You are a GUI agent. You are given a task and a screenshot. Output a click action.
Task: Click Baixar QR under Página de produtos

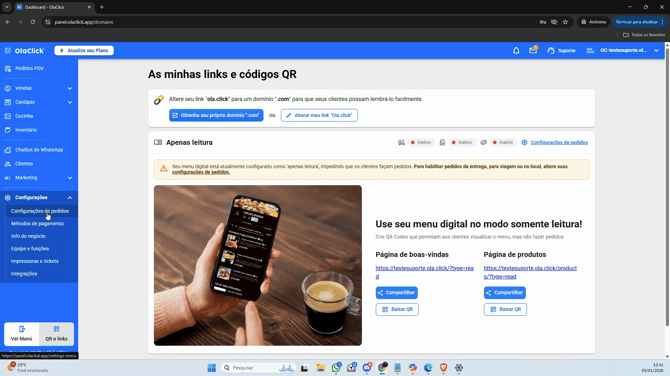pyautogui.click(x=505, y=309)
